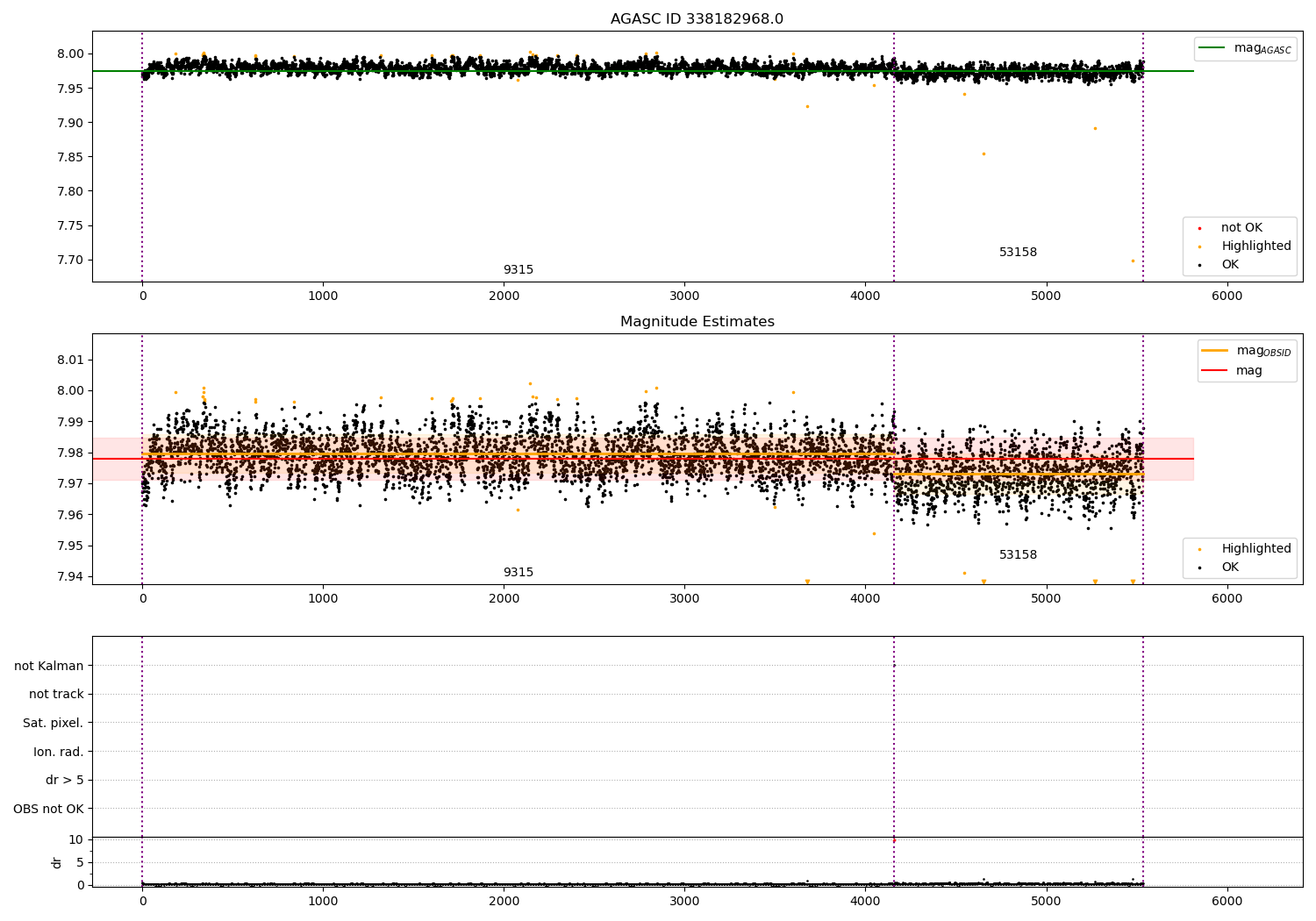Click the 'Magnitude Estimates' plot title
Screen dimensions: 1316x921
[697, 322]
